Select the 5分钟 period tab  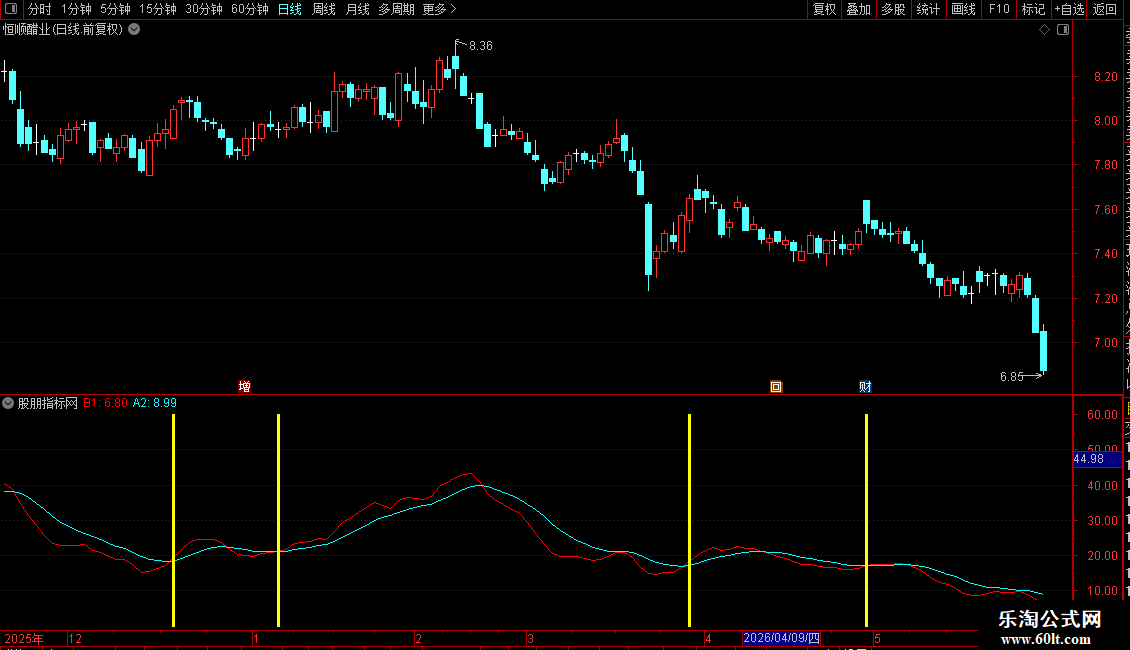point(115,9)
